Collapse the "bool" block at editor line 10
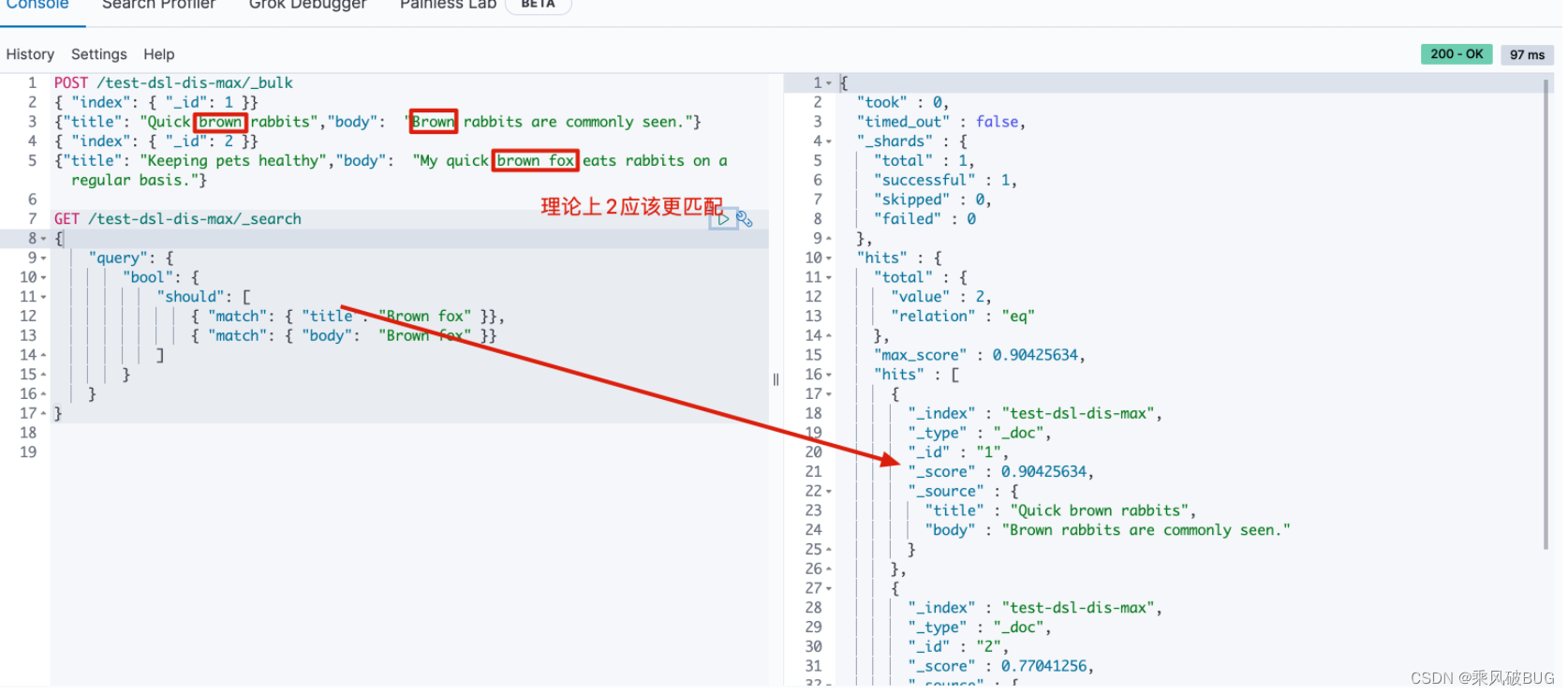This screenshot has height=695, width=1568. pyautogui.click(x=43, y=278)
